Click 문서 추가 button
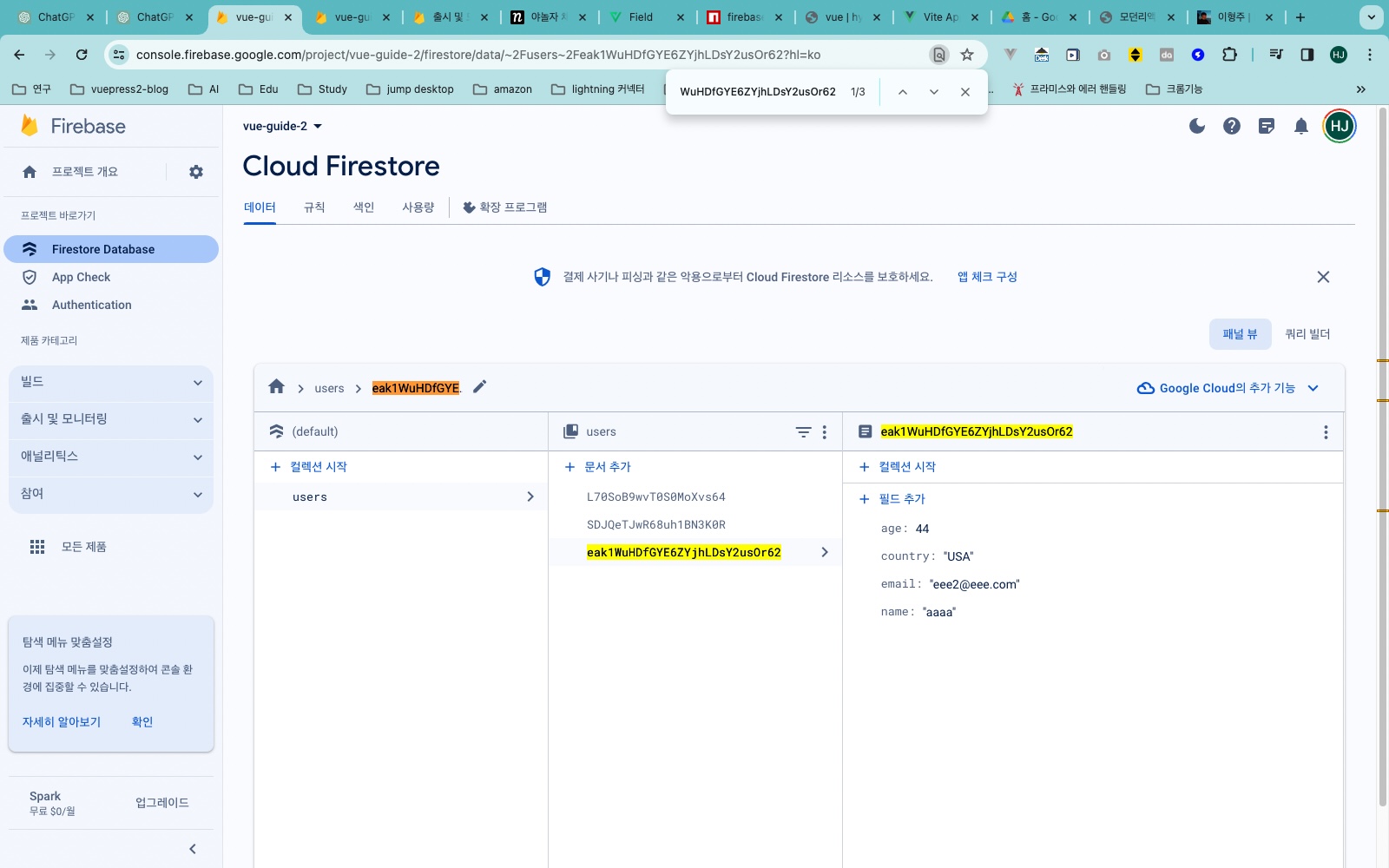The width and height of the screenshot is (1389, 868). (598, 467)
